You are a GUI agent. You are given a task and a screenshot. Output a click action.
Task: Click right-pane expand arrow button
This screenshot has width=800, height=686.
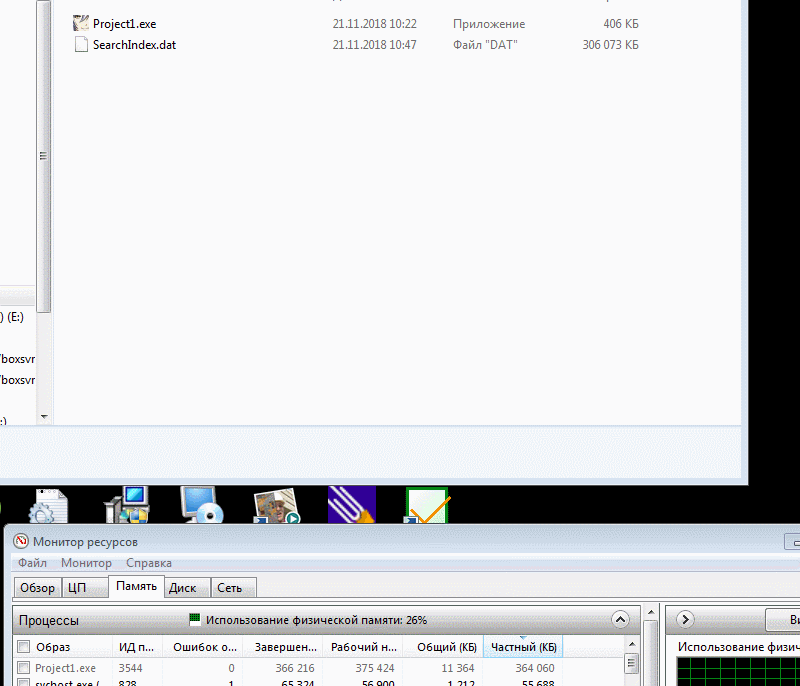click(x=685, y=619)
